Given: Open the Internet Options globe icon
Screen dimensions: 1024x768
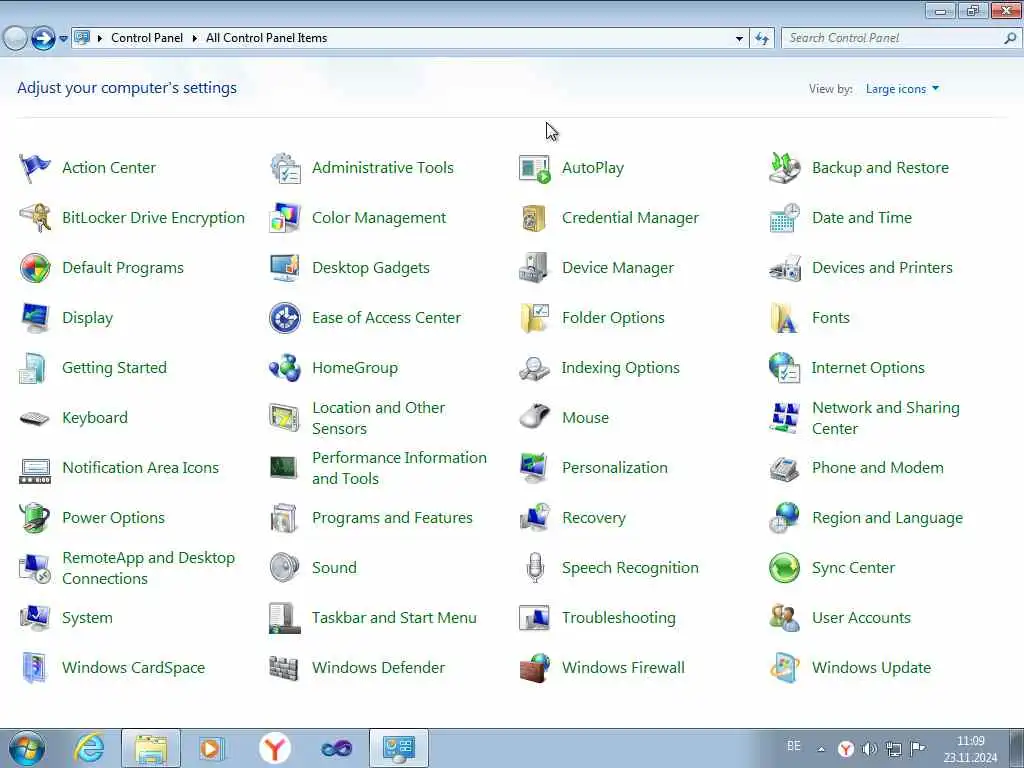Looking at the screenshot, I should pos(784,368).
